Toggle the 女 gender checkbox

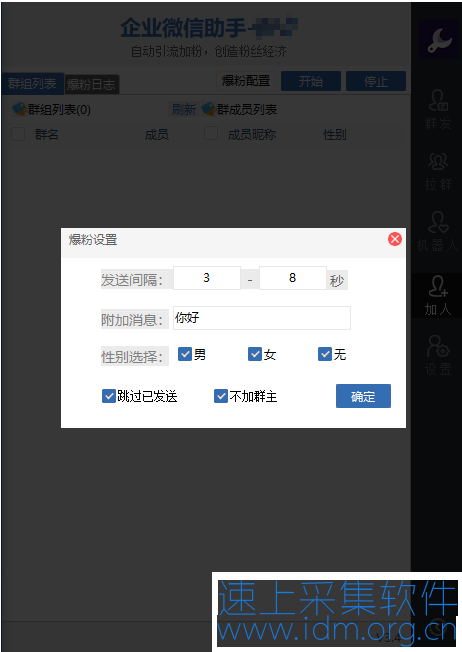tap(254, 354)
